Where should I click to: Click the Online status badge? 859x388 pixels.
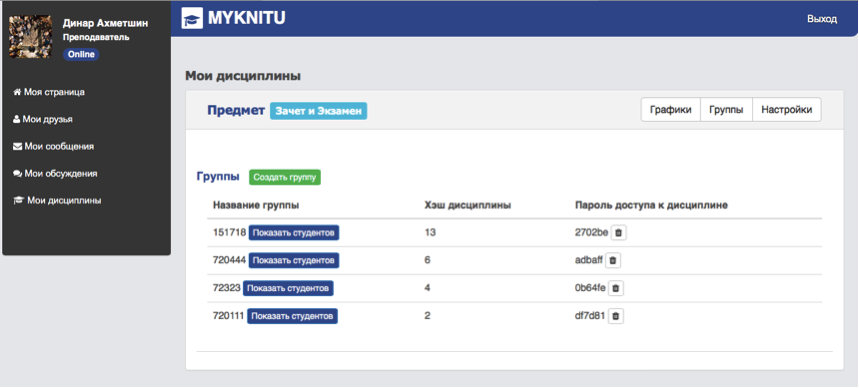(81, 54)
